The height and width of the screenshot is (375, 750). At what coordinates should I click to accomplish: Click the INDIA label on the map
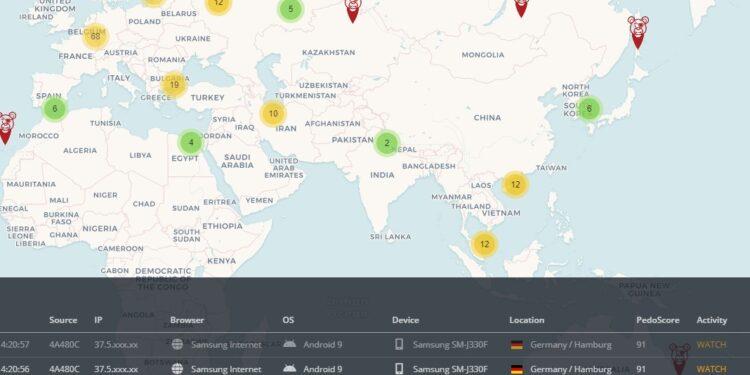point(382,175)
